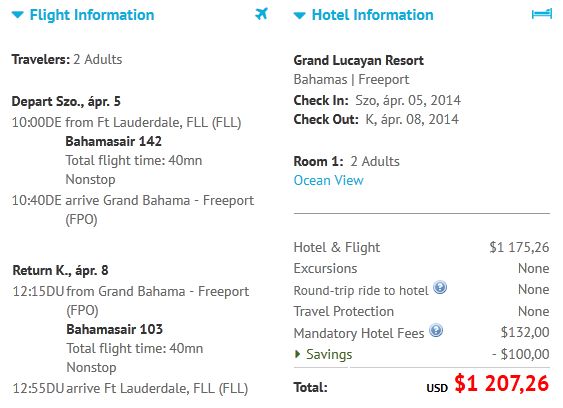Image resolution: width=563 pixels, height=408 pixels.
Task: Click the Savings amount - $100,00
Action: pyautogui.click(x=521, y=354)
